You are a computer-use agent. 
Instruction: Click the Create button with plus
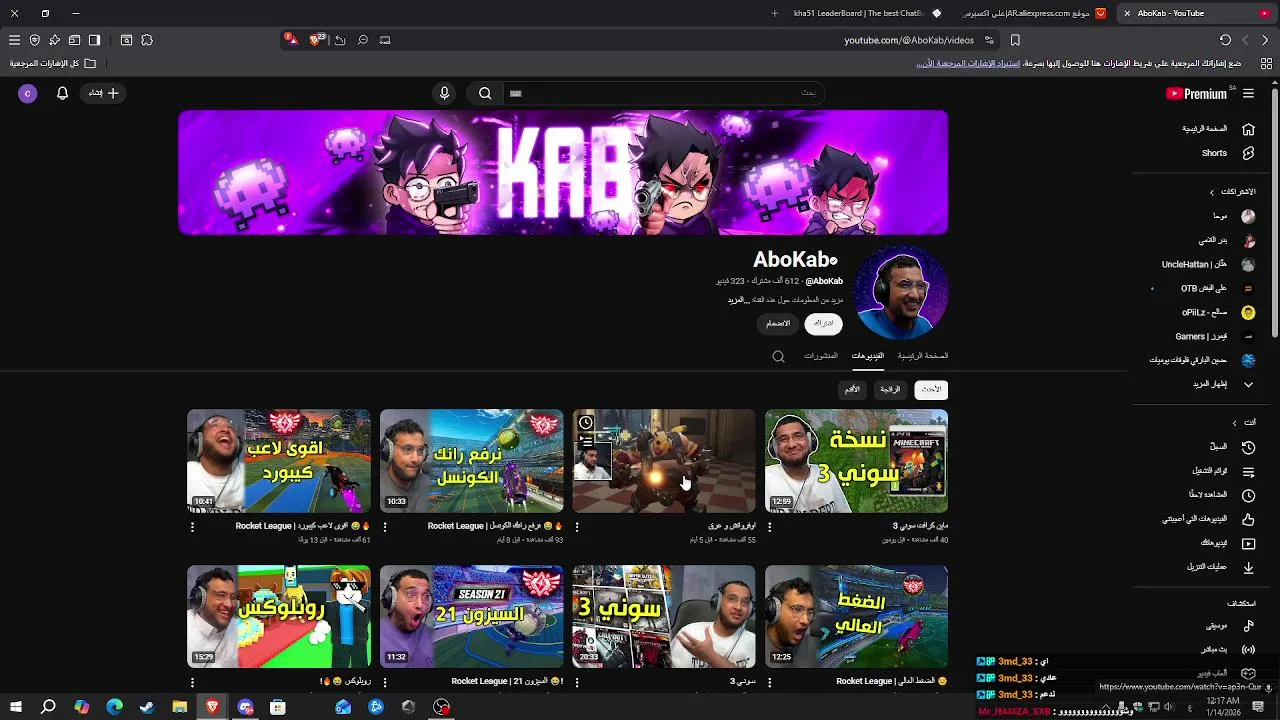(103, 93)
